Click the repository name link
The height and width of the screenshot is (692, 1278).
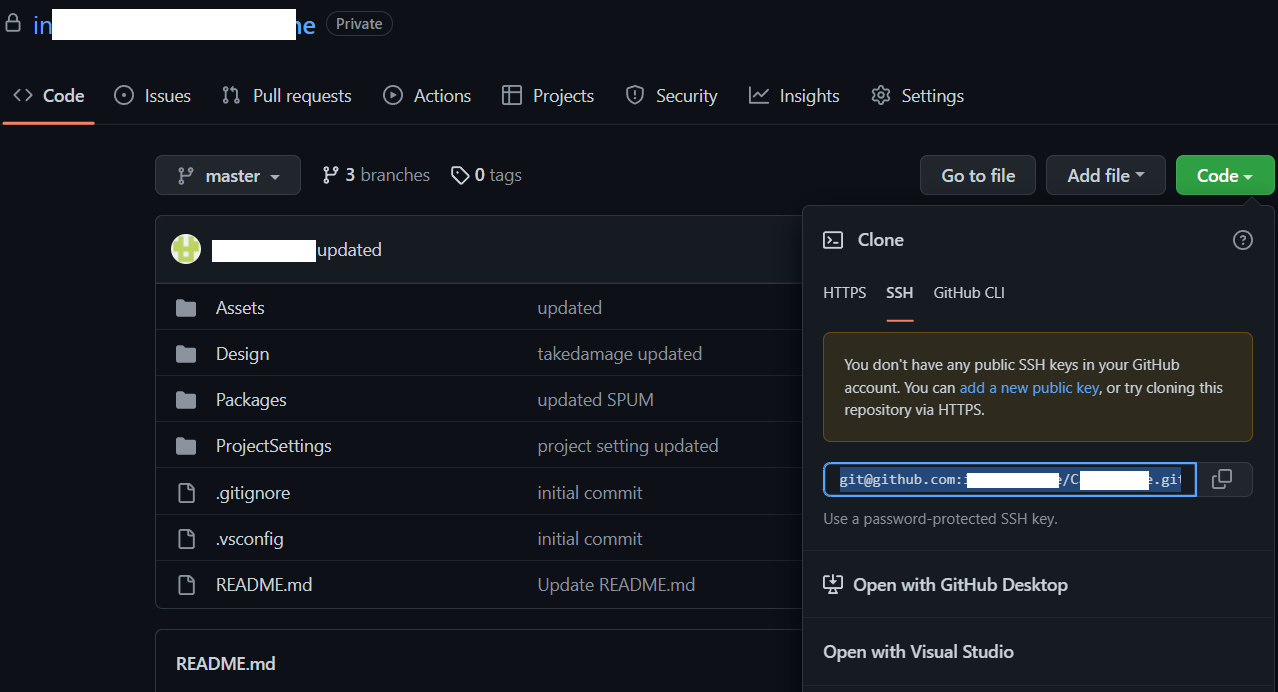click(174, 25)
